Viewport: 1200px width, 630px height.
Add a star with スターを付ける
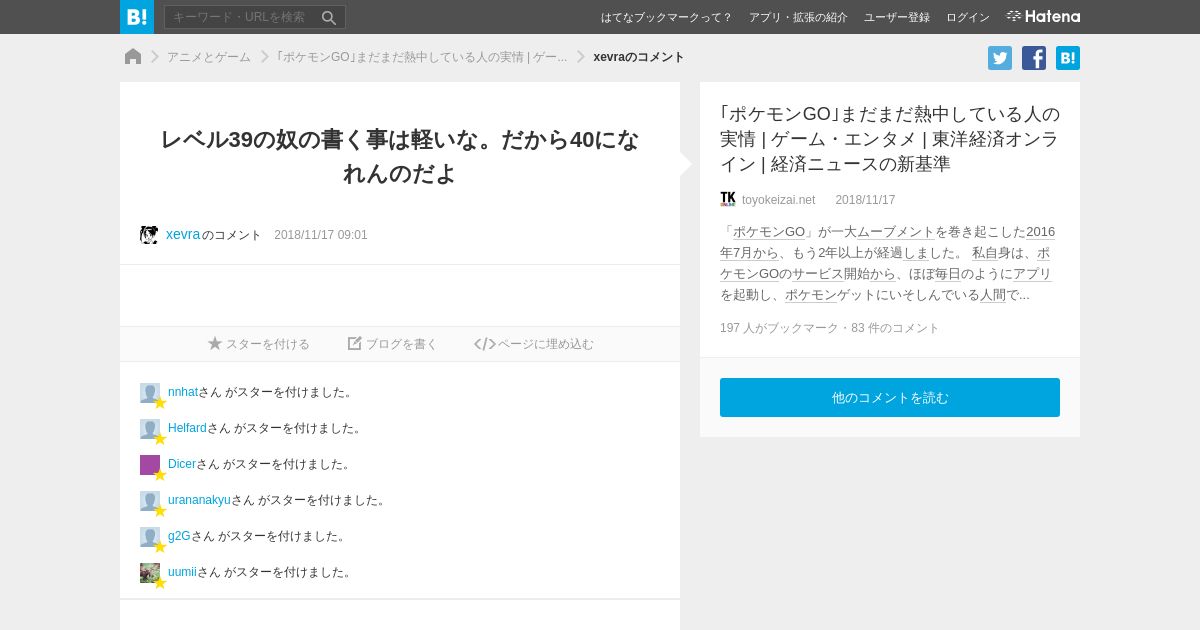pos(259,344)
